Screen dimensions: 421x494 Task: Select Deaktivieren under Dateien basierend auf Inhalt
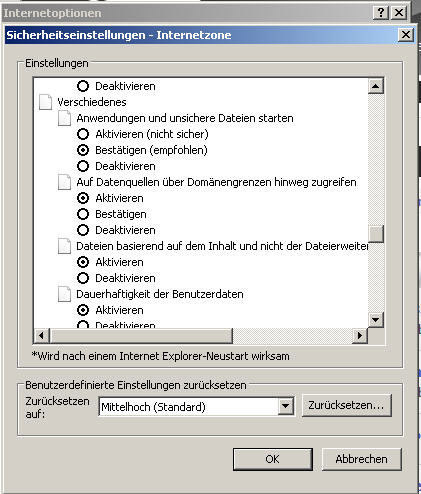pos(83,278)
